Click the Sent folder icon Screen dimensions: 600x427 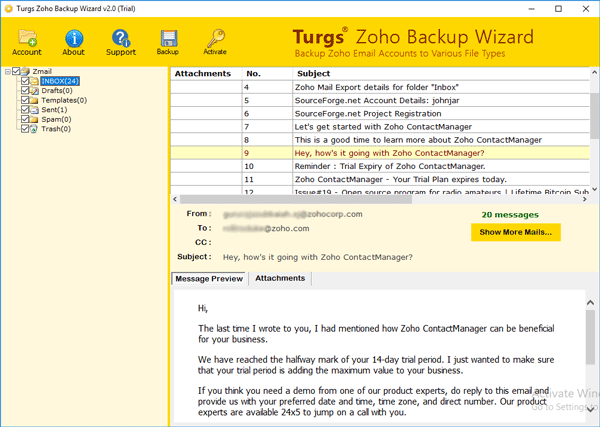34,110
